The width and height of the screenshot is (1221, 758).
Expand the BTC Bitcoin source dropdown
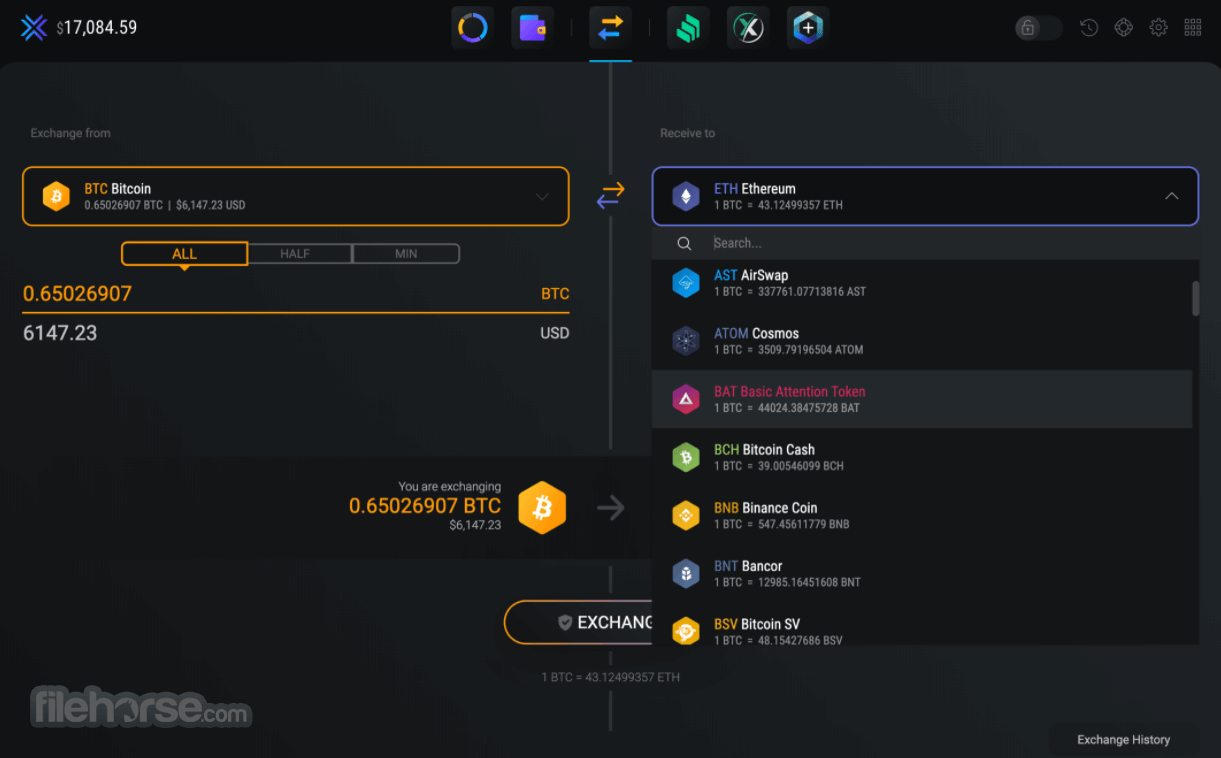296,196
